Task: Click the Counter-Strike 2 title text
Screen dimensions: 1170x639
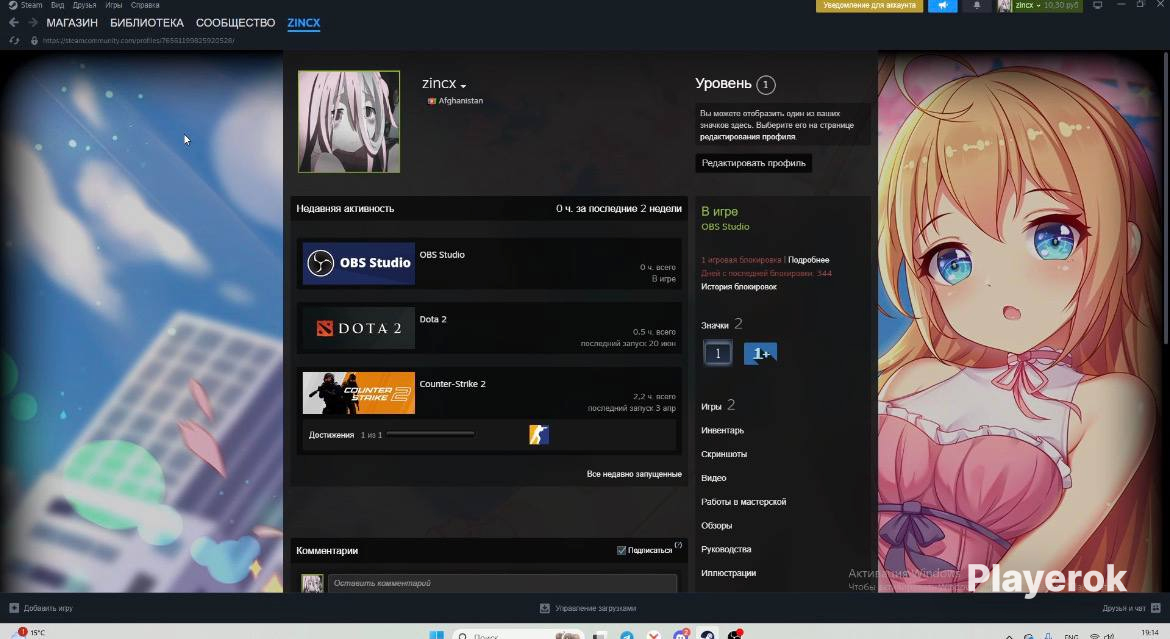Action: pos(452,384)
